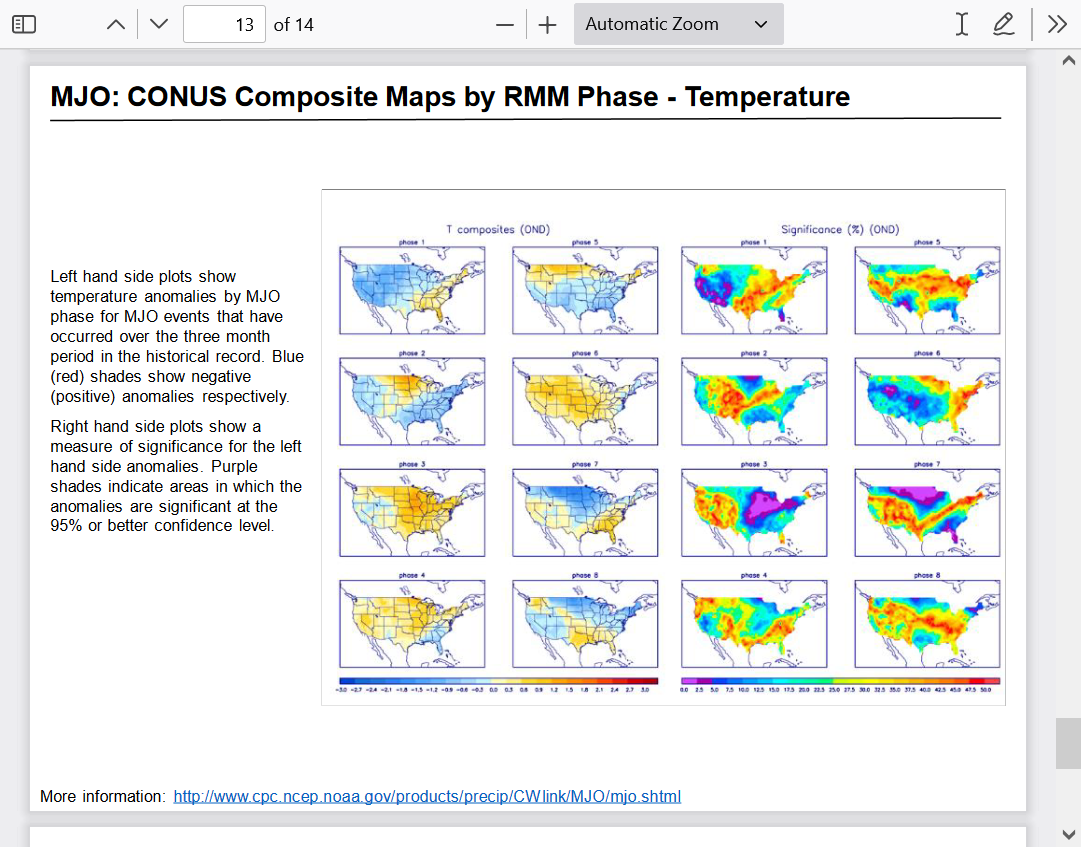This screenshot has width=1081, height=847.
Task: Toggle the sidebar panel
Action: pos(24,24)
